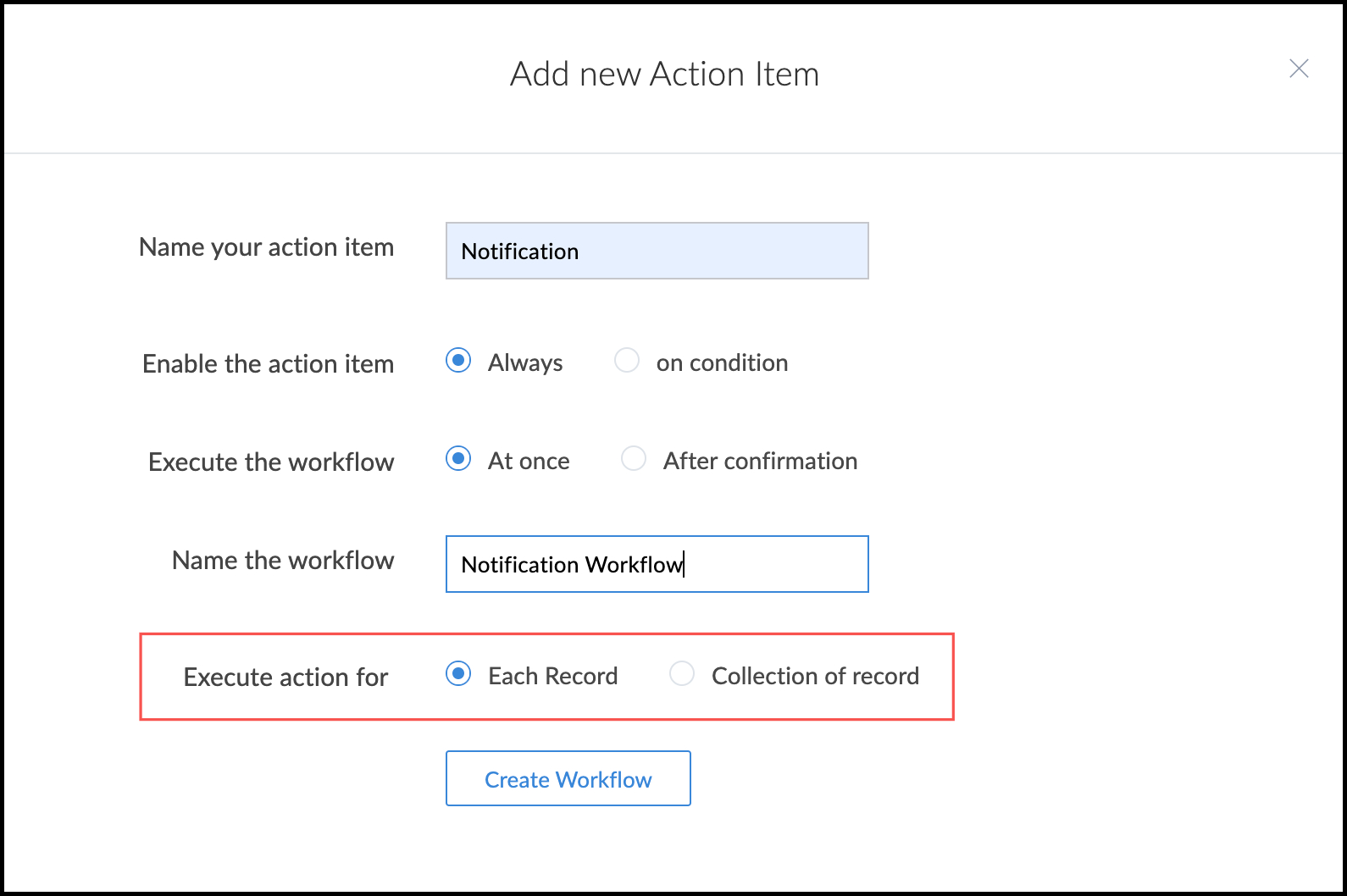1347x896 pixels.
Task: Click the 'Name your action item' field label
Action: (x=266, y=247)
